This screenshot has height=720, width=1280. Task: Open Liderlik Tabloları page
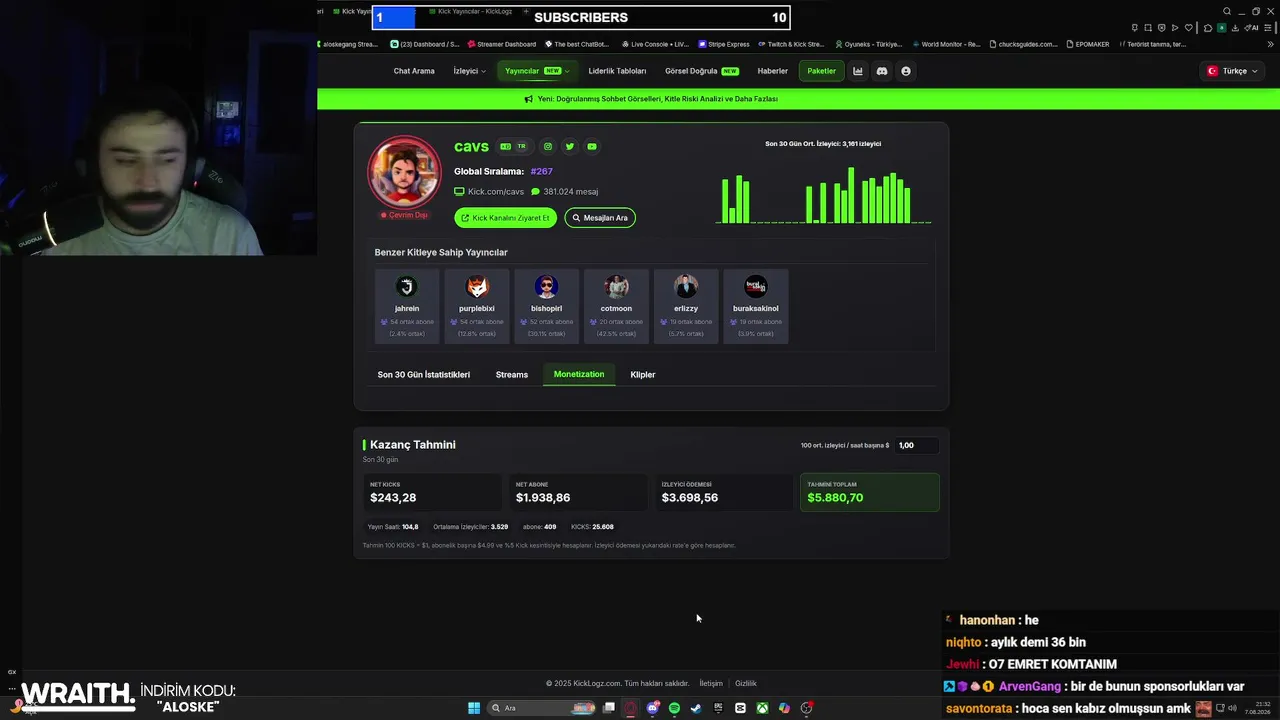617,71
